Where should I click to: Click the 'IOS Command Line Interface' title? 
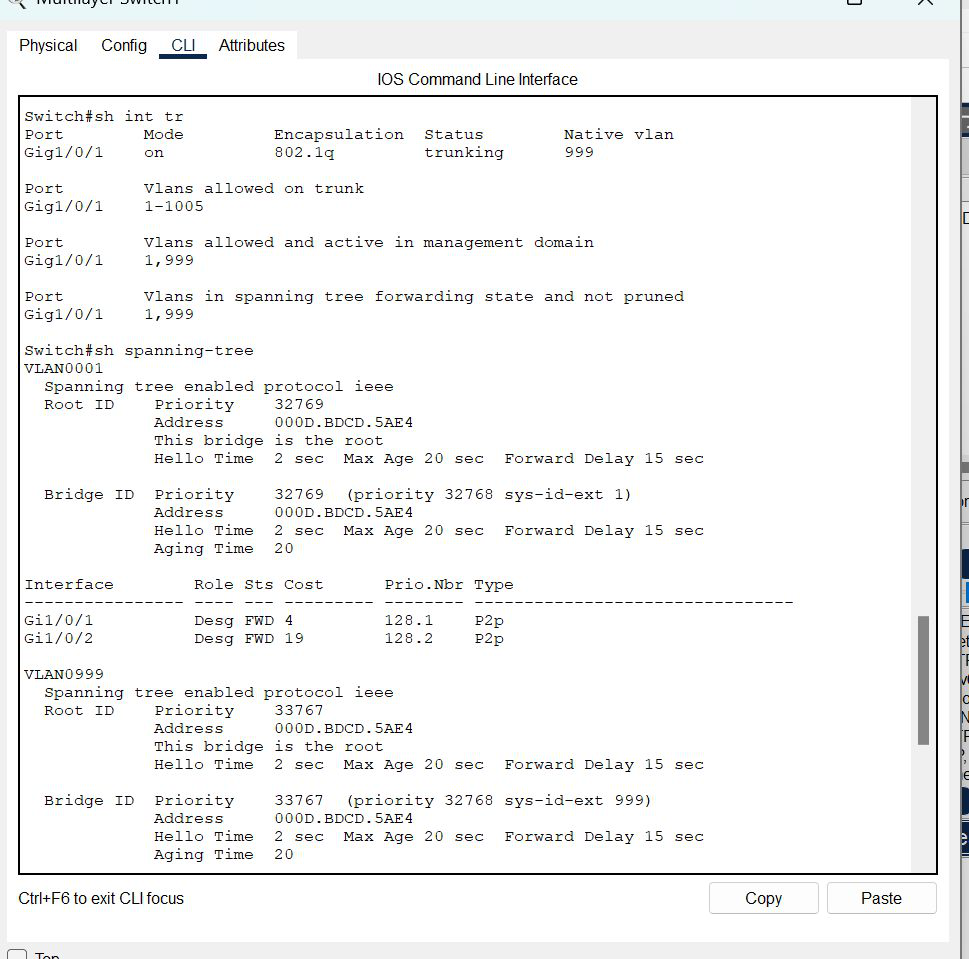point(477,79)
